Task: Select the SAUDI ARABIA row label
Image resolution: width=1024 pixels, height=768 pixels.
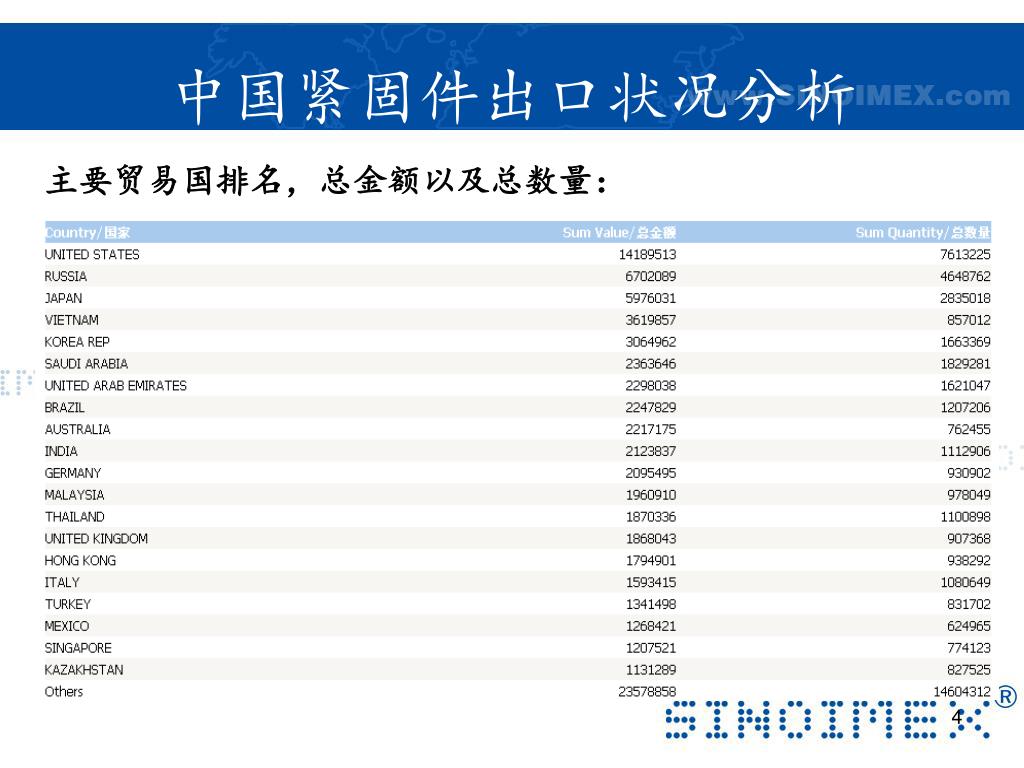Action: click(86, 364)
